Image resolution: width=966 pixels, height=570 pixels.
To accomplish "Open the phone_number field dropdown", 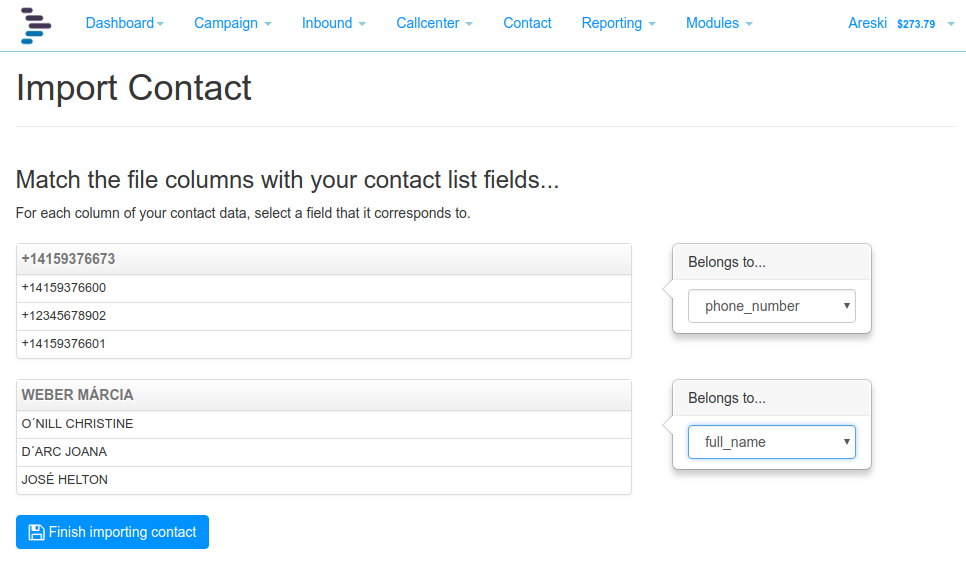I will (x=771, y=306).
